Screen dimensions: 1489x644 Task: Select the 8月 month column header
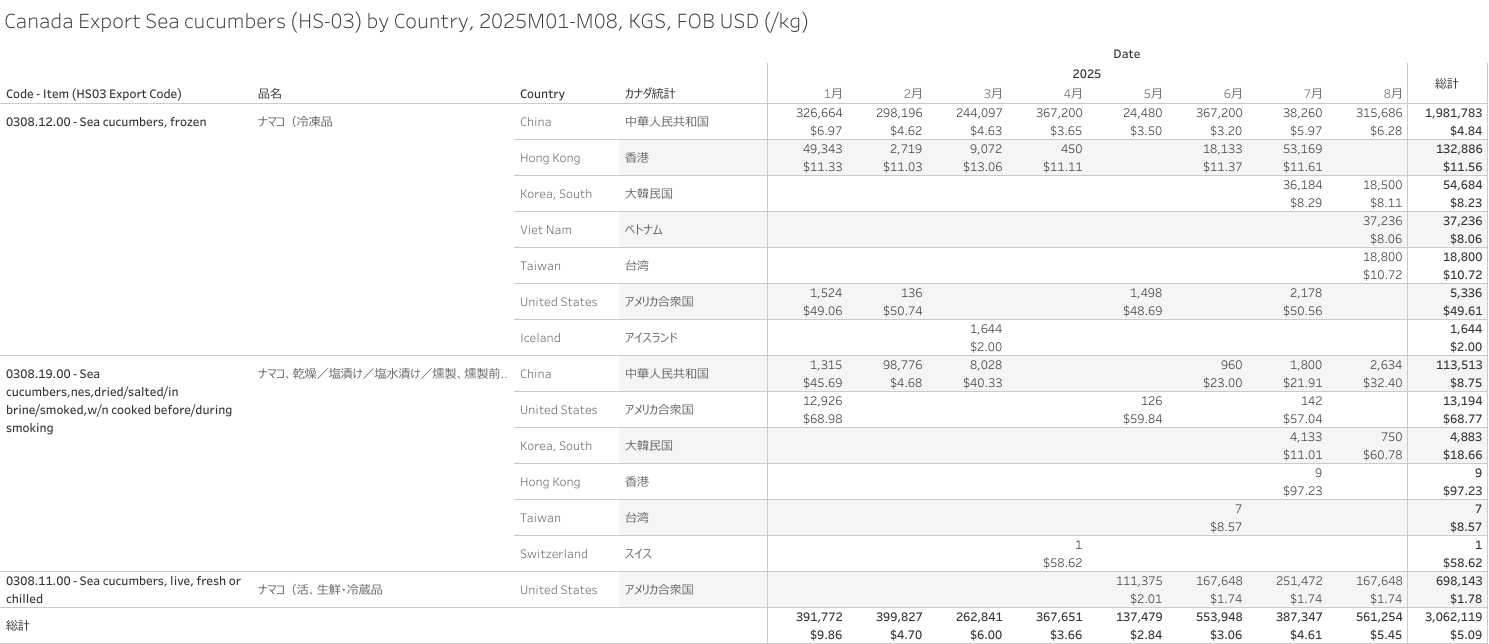1393,93
